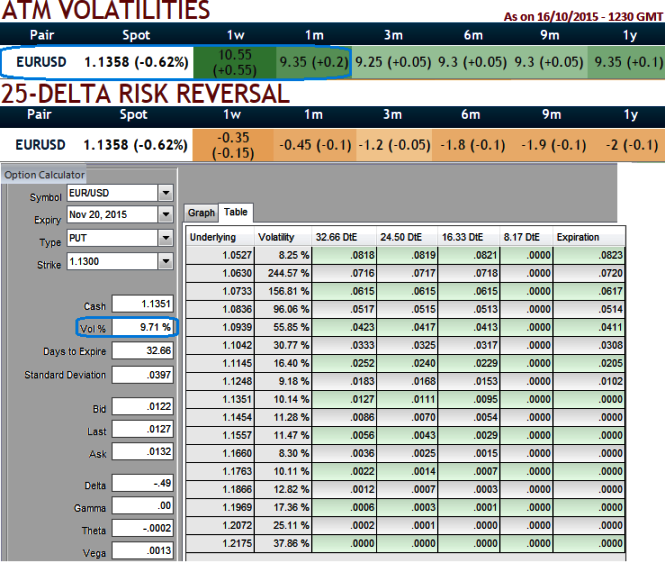Click the Days to Expire field
The width and height of the screenshot is (665, 563).
144,351
